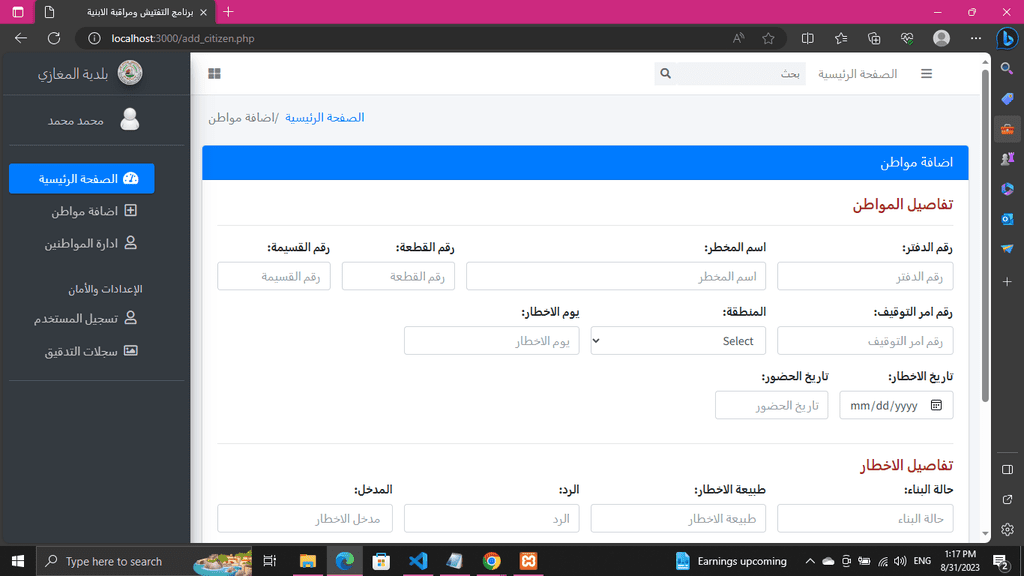Open the notification center icon
This screenshot has width=1024, height=576.
pyautogui.click(x=1000, y=561)
